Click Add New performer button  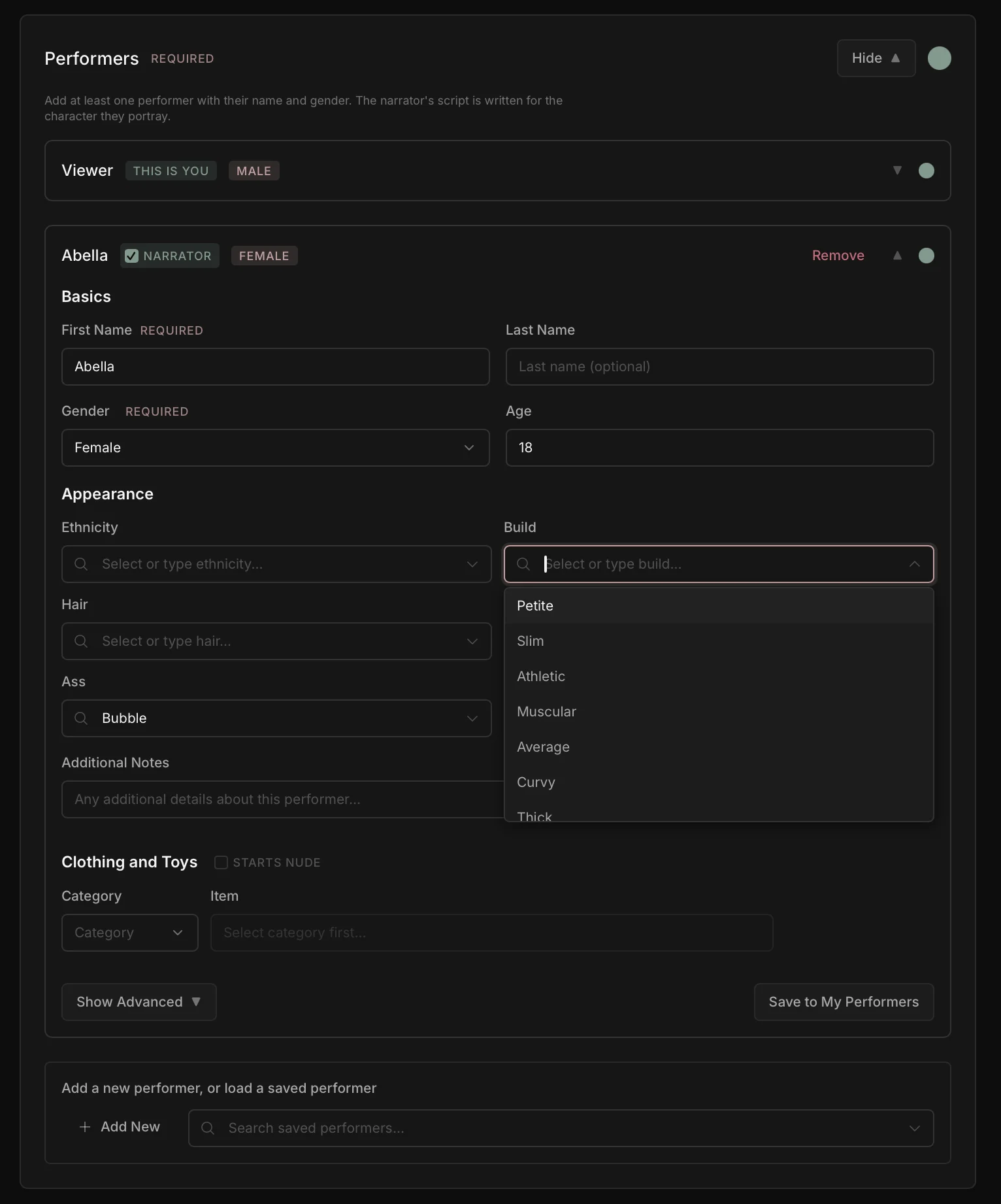(120, 1127)
